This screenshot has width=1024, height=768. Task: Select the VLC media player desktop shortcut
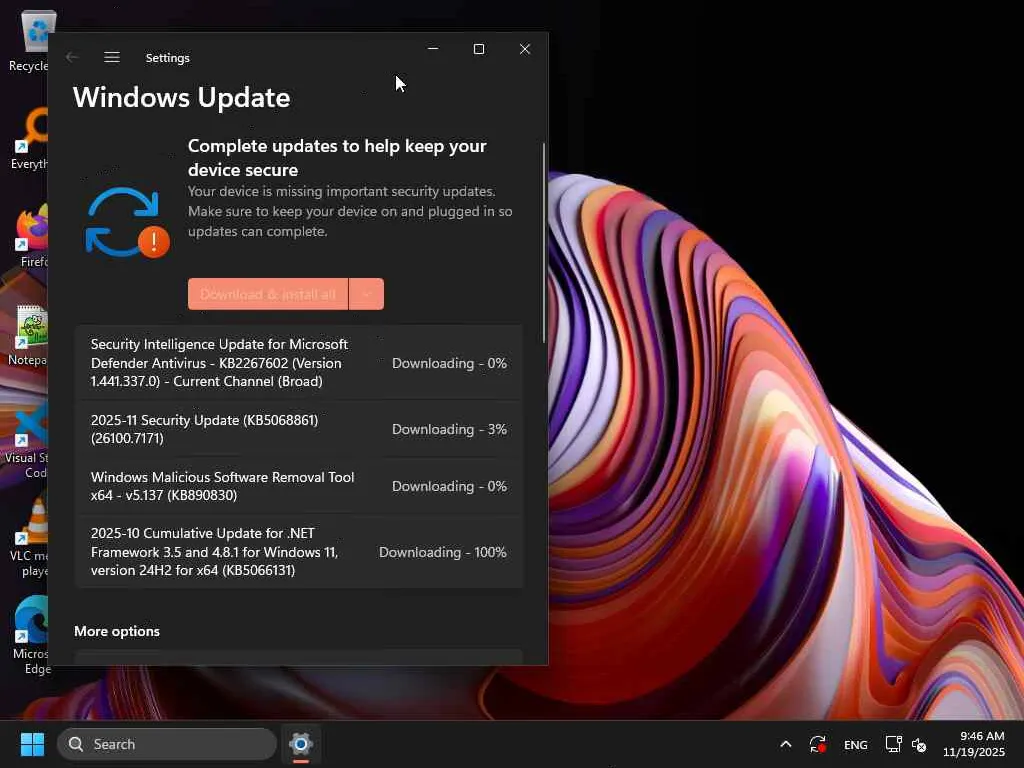[x=30, y=539]
